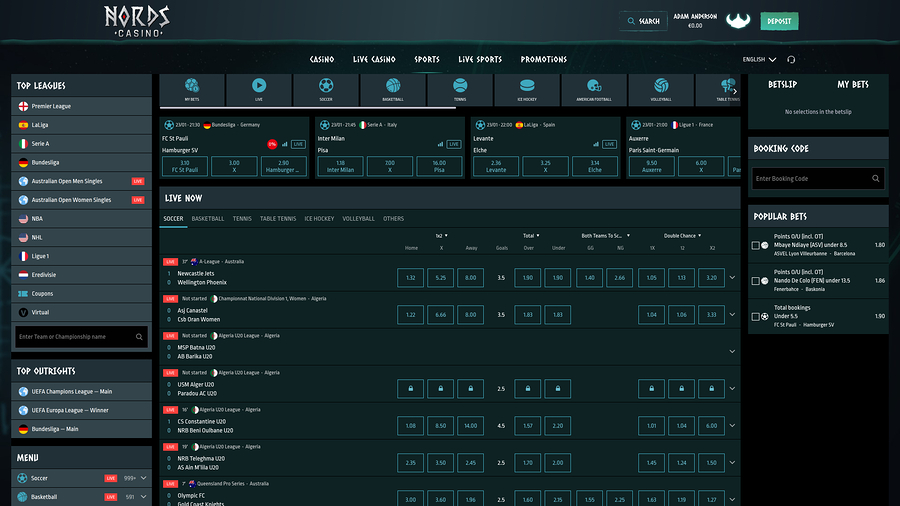The image size is (900, 506).
Task: Open the 1x2 market dropdown
Action: tap(441, 236)
